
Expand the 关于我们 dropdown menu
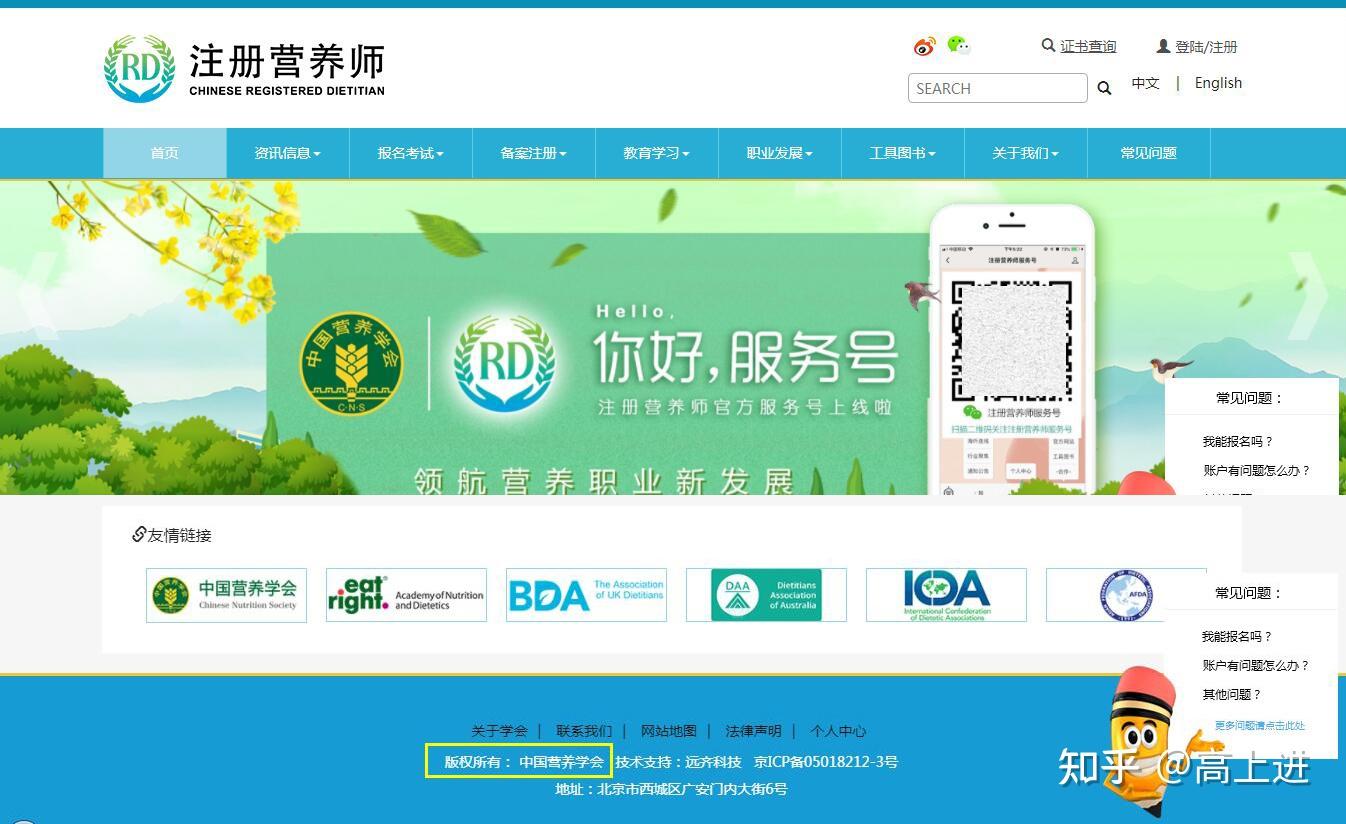pos(1026,153)
